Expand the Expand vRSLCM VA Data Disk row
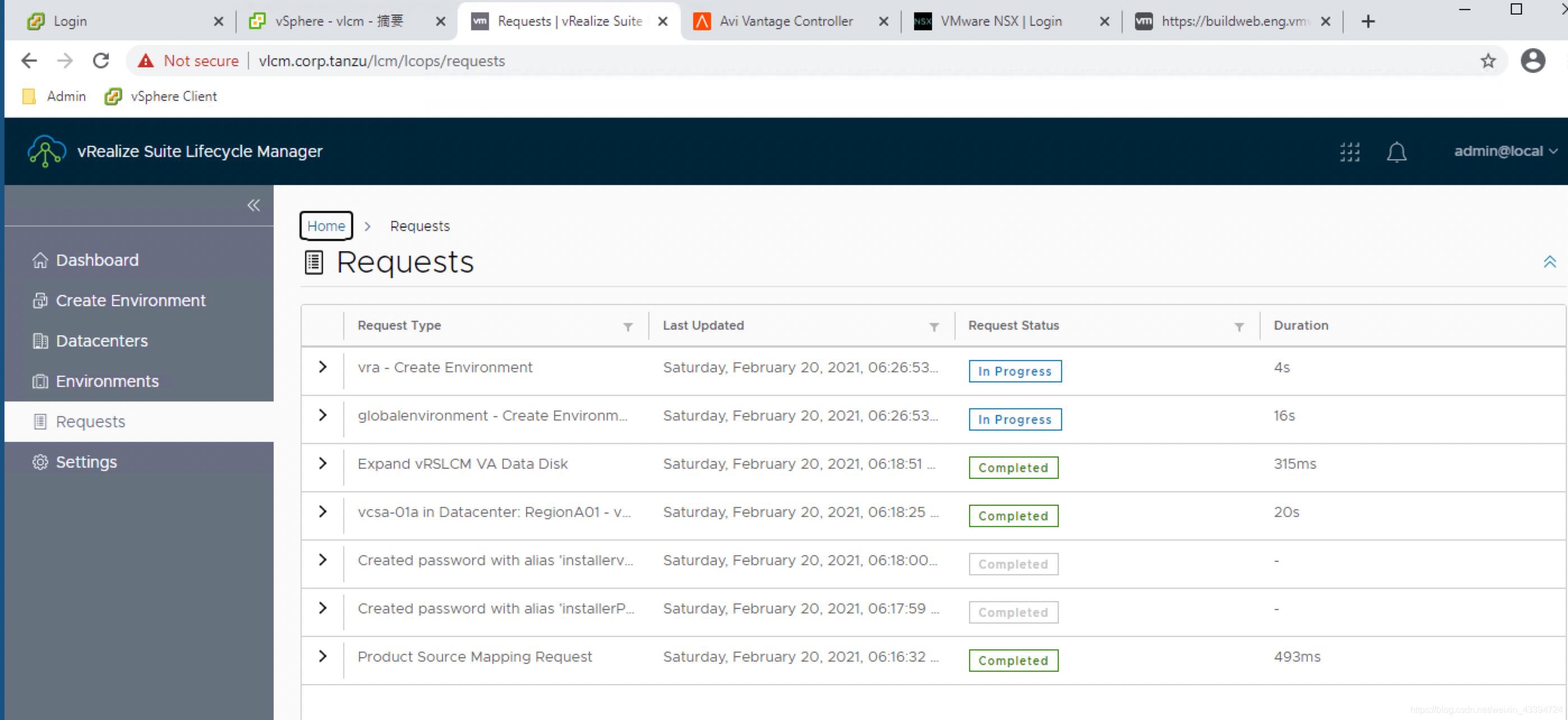This screenshot has width=1568, height=720. [x=322, y=463]
